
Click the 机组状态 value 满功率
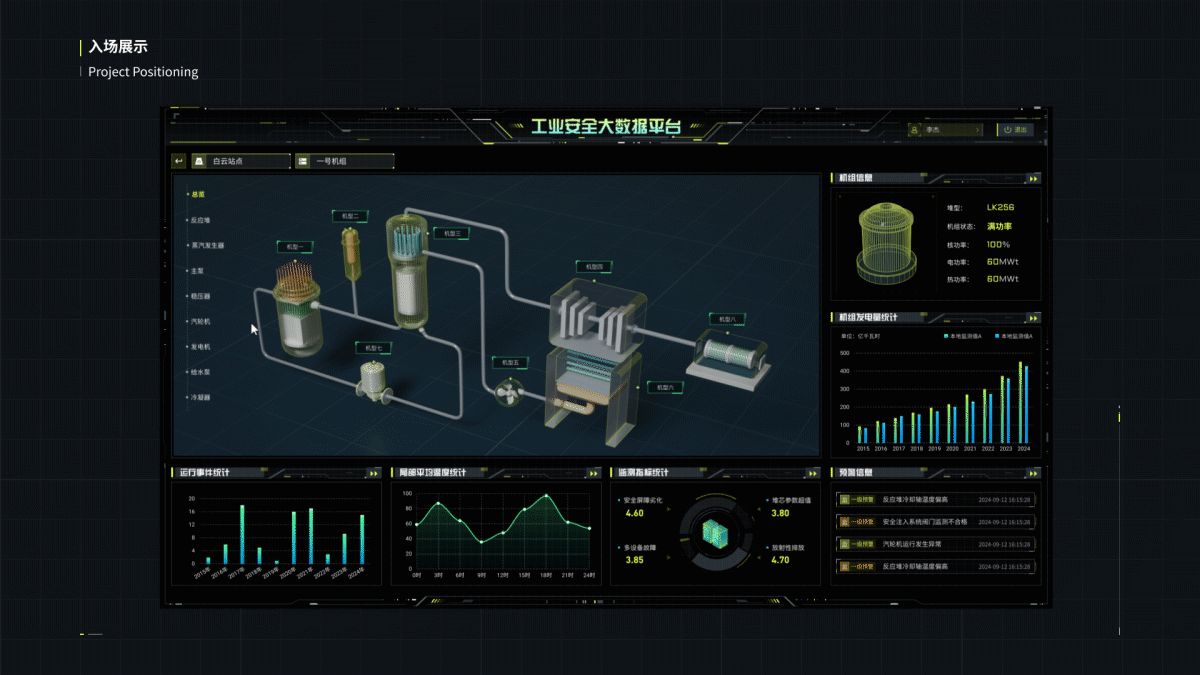1000,226
